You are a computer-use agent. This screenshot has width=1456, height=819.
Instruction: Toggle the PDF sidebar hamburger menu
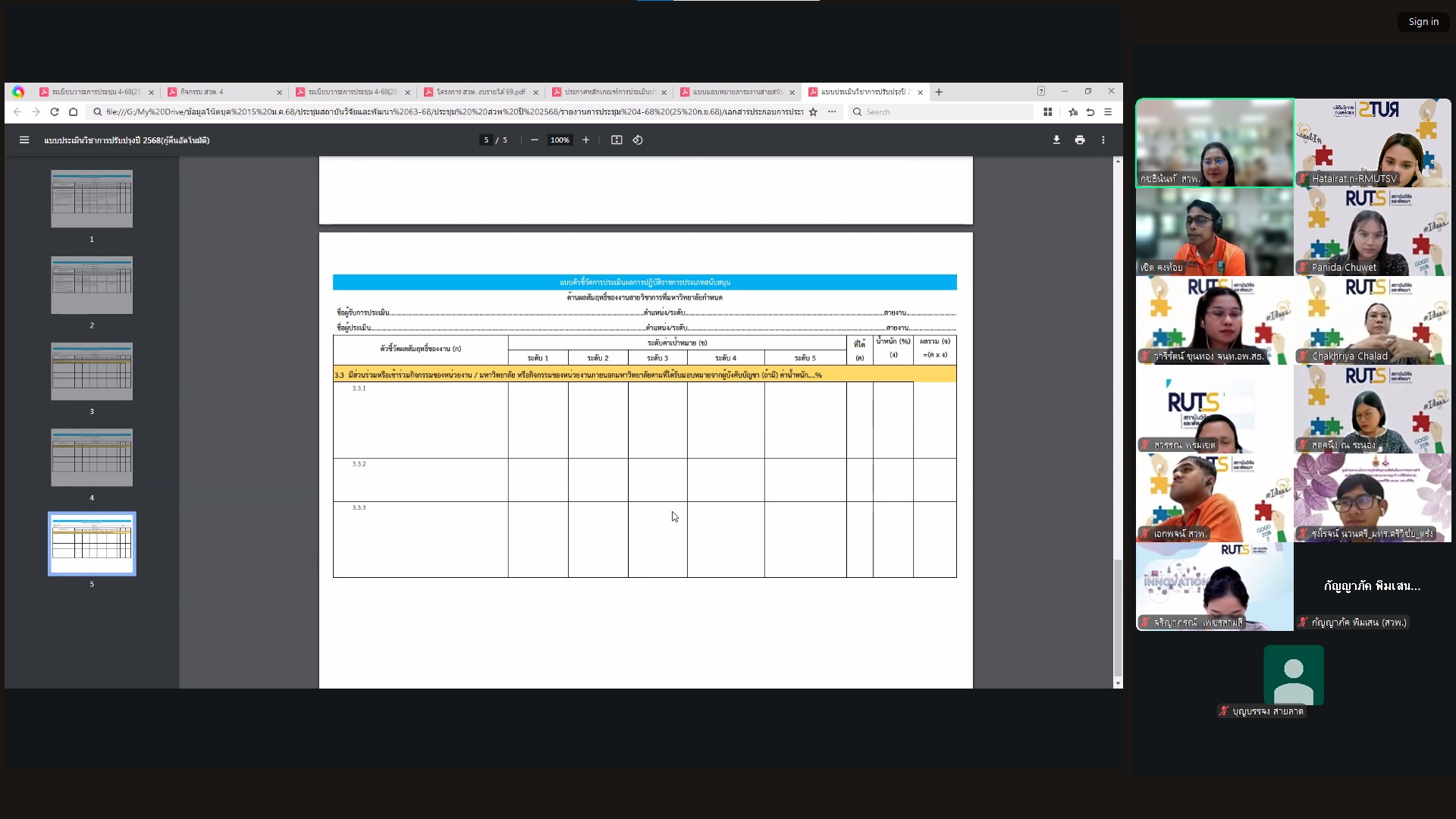(x=24, y=140)
